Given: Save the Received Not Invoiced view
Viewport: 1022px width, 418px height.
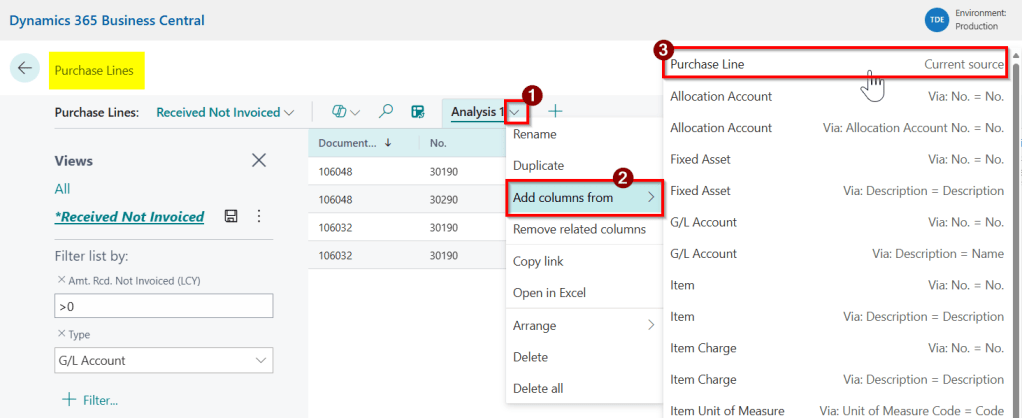Looking at the screenshot, I should coord(231,216).
